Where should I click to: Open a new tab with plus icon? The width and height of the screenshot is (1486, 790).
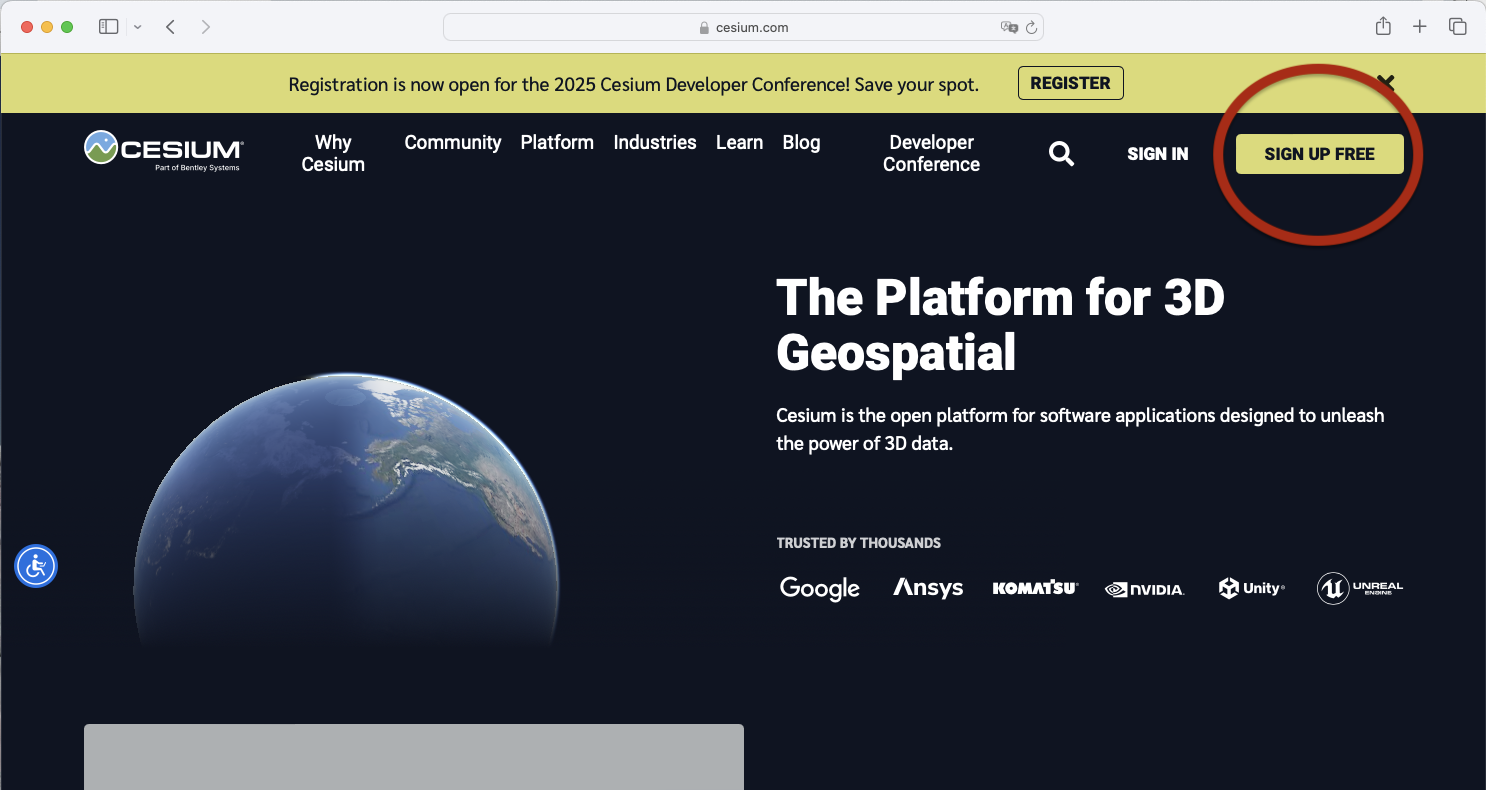[1420, 27]
